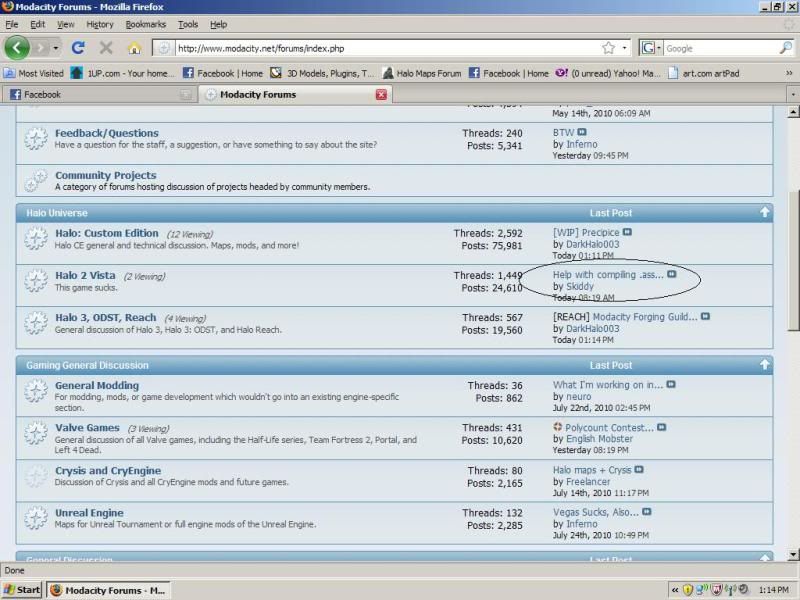
Task: Click the Halo: Custom Edition forum status icon
Action: point(36,238)
